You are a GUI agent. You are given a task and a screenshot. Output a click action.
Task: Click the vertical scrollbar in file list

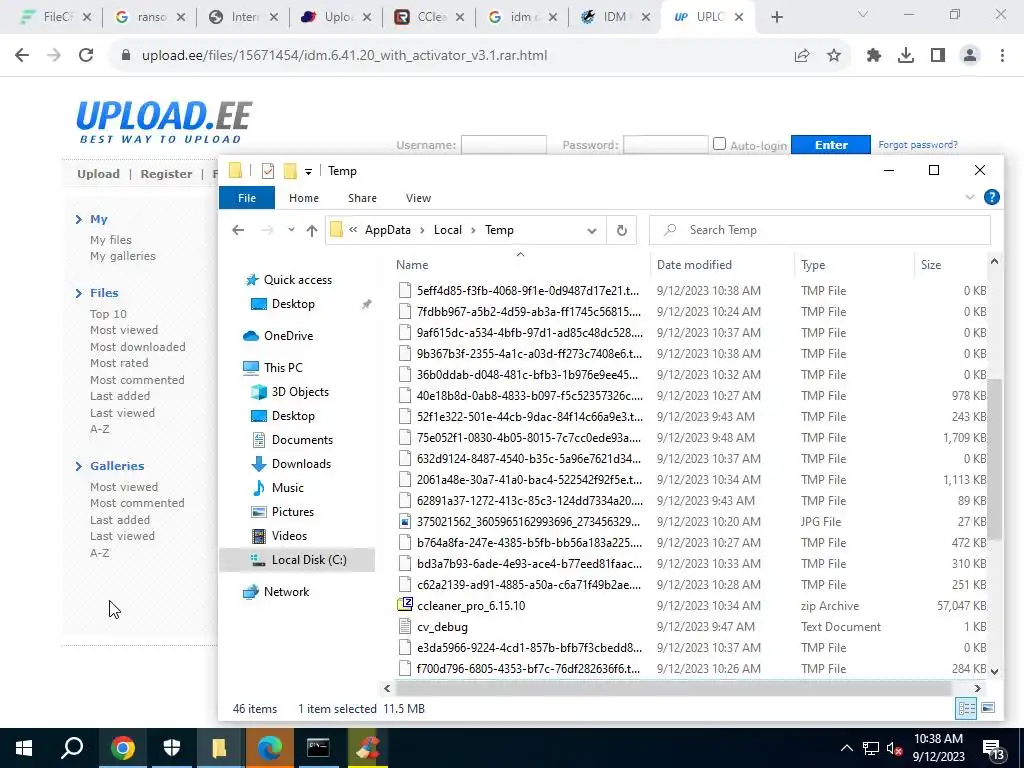994,459
